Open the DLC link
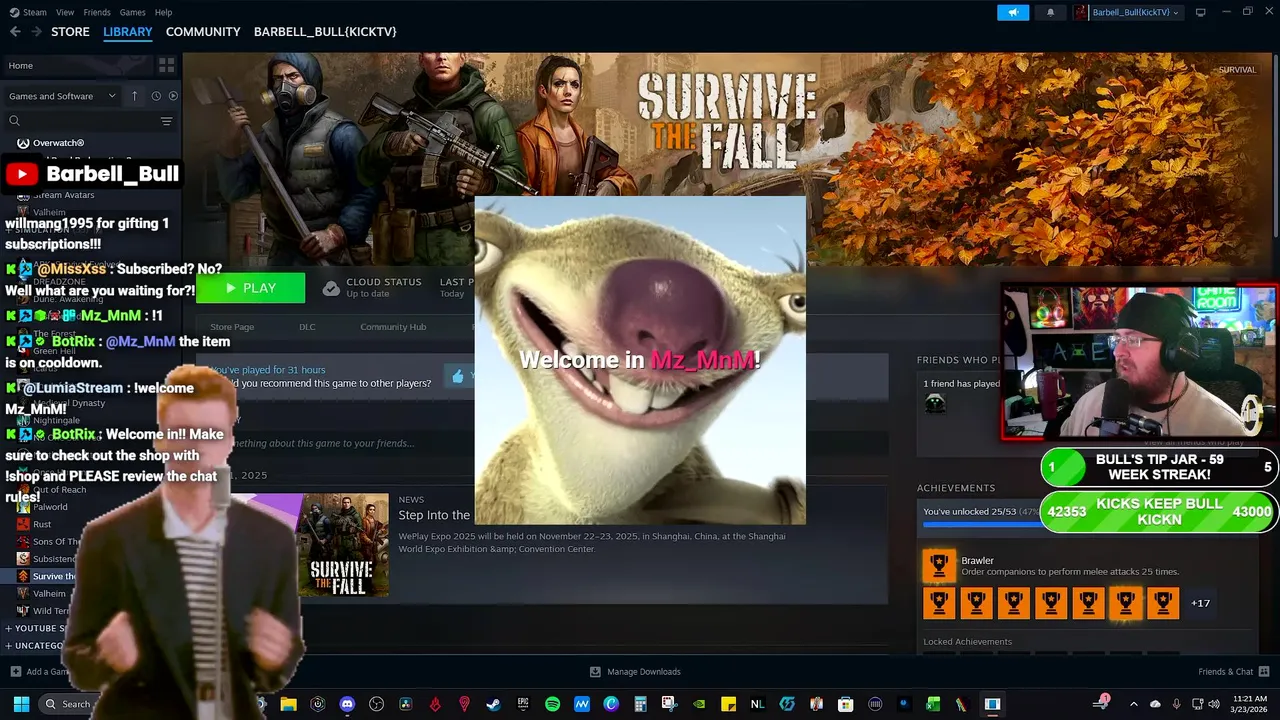This screenshot has height=720, width=1280. pos(307,327)
